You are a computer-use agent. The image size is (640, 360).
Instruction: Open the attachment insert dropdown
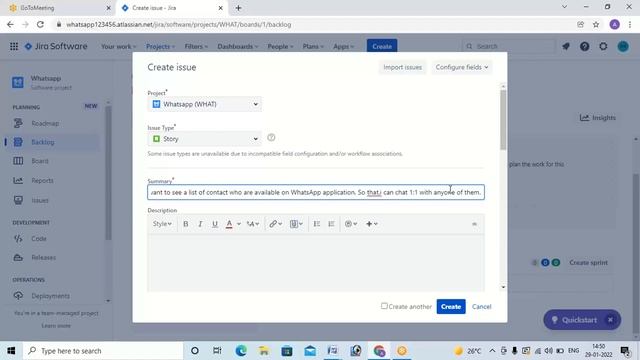(x=296, y=224)
